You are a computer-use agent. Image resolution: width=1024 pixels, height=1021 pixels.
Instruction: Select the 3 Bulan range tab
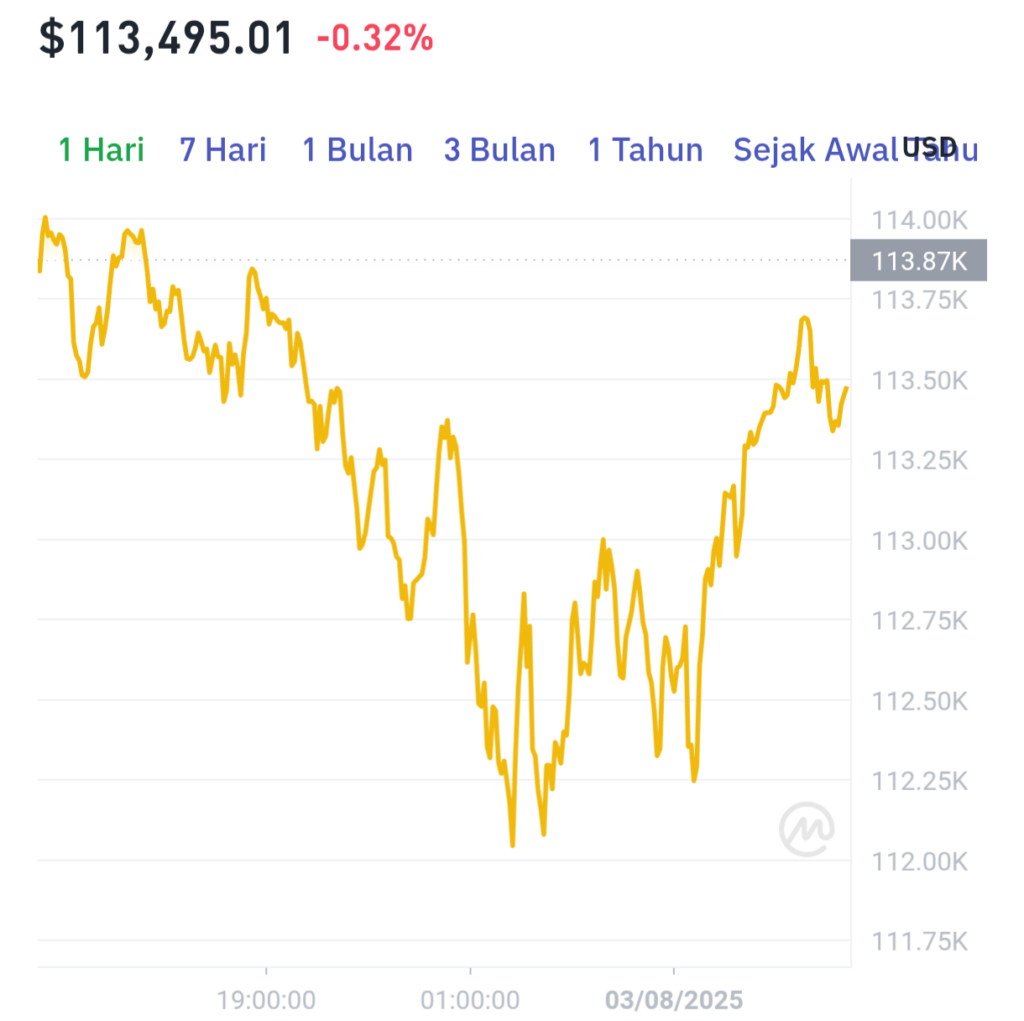point(500,150)
